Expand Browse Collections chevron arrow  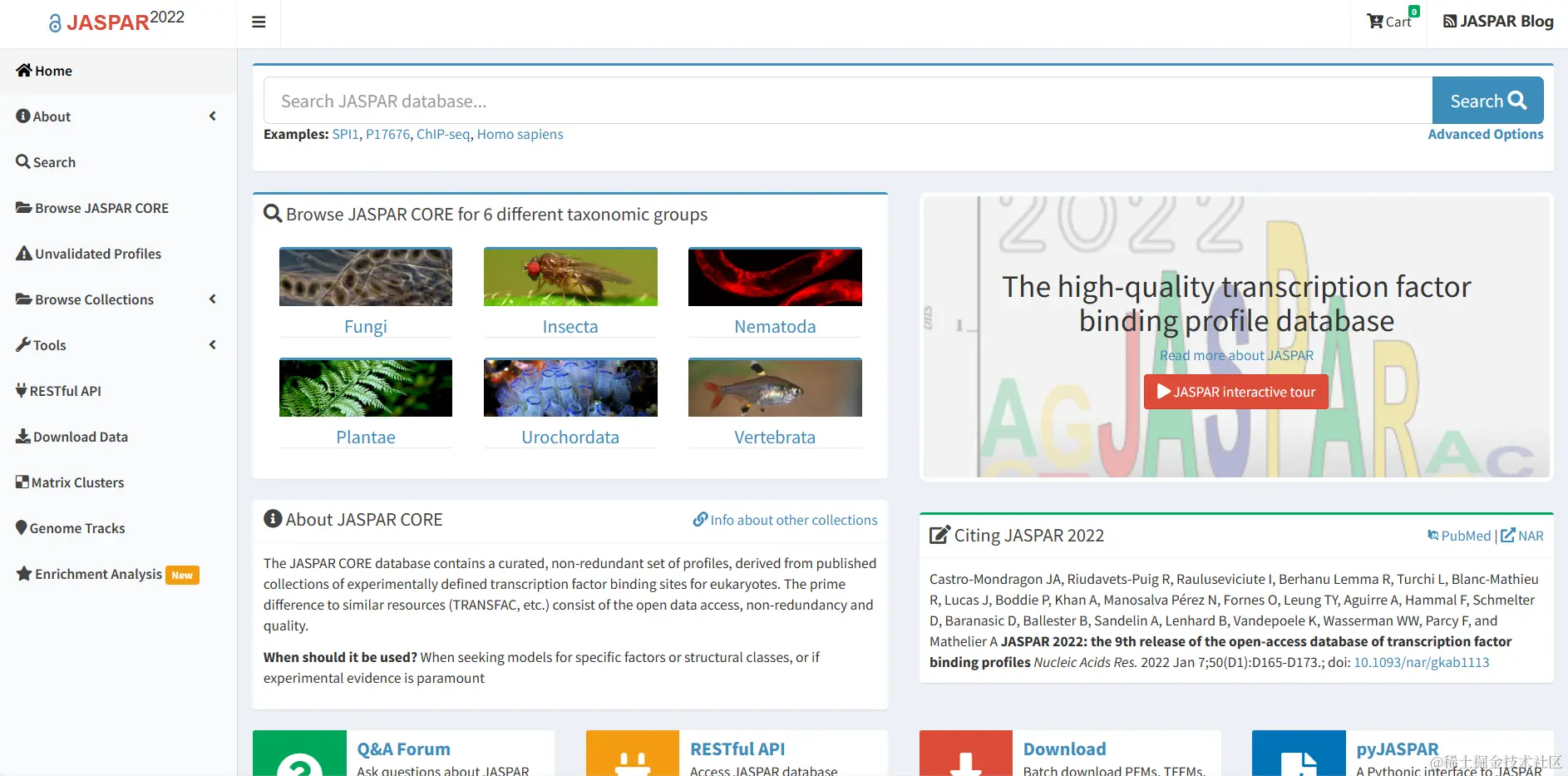coord(213,299)
